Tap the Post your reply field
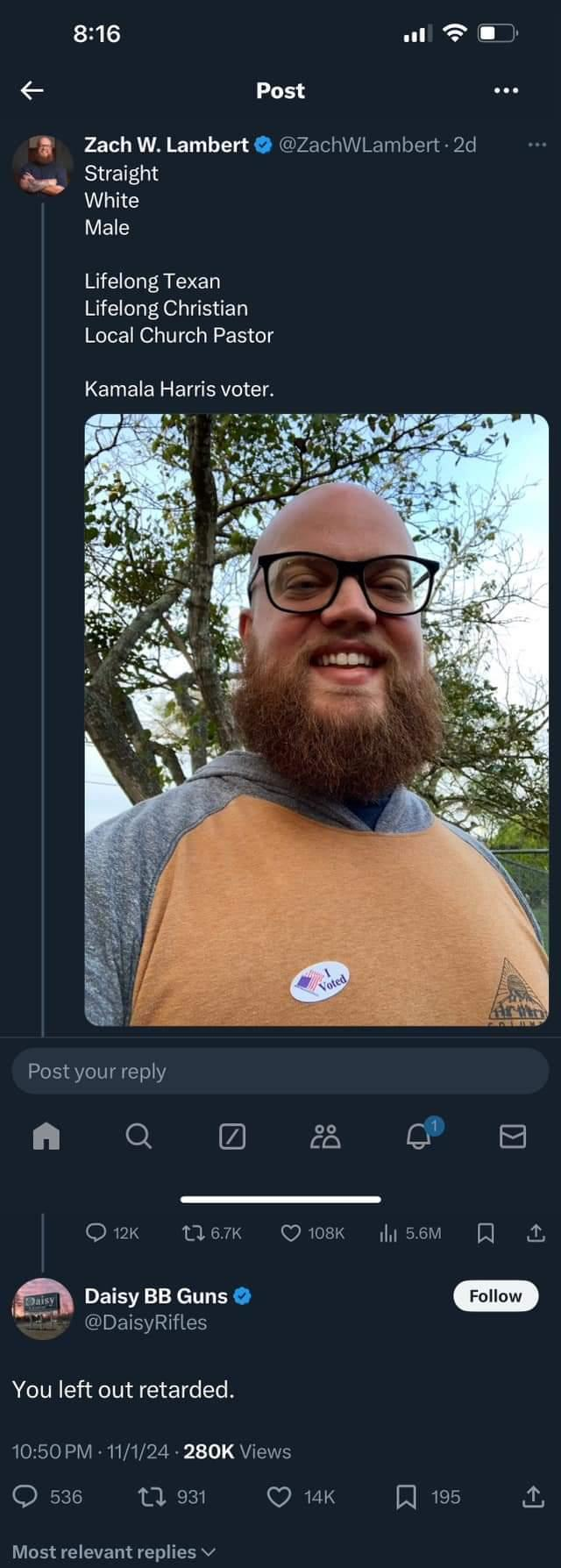The height and width of the screenshot is (1568, 561). 280,1071
